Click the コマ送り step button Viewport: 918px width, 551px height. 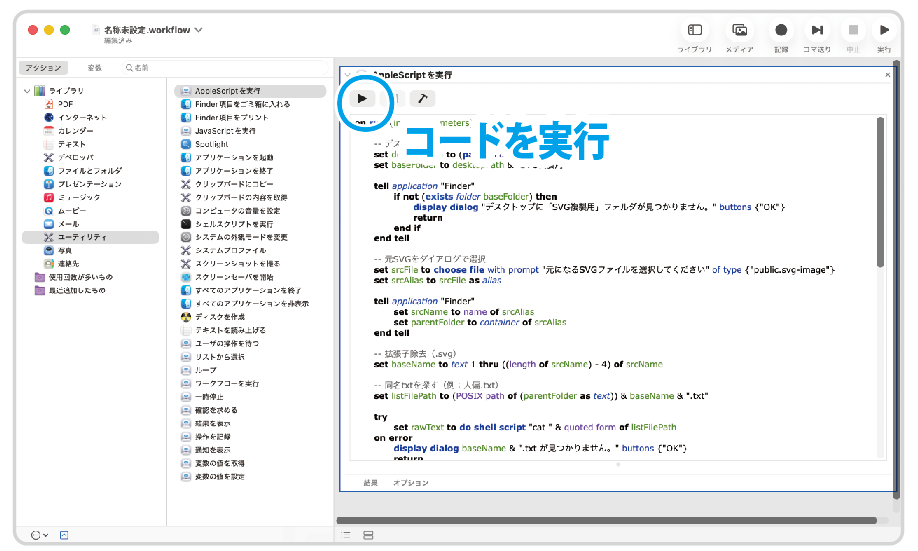click(x=817, y=31)
